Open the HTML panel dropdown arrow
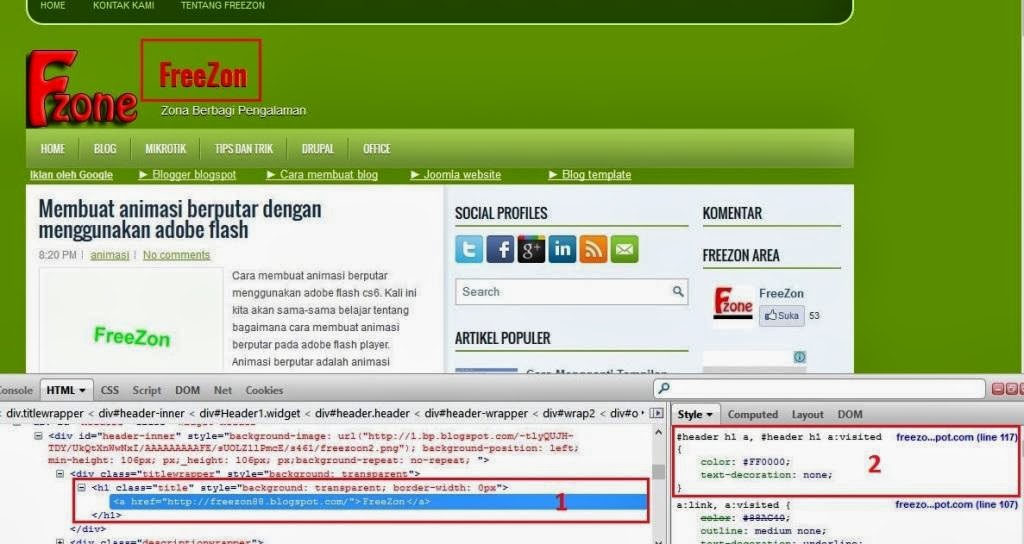1024x544 pixels. point(82,391)
